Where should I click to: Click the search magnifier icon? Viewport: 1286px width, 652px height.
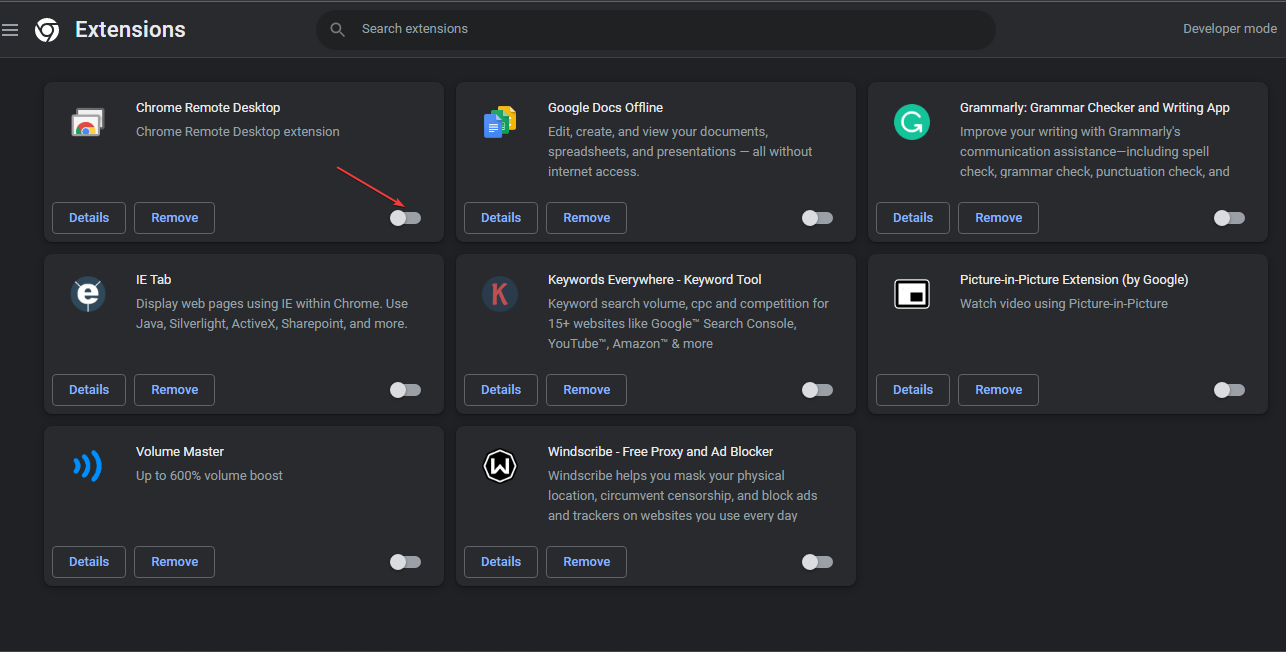[338, 30]
